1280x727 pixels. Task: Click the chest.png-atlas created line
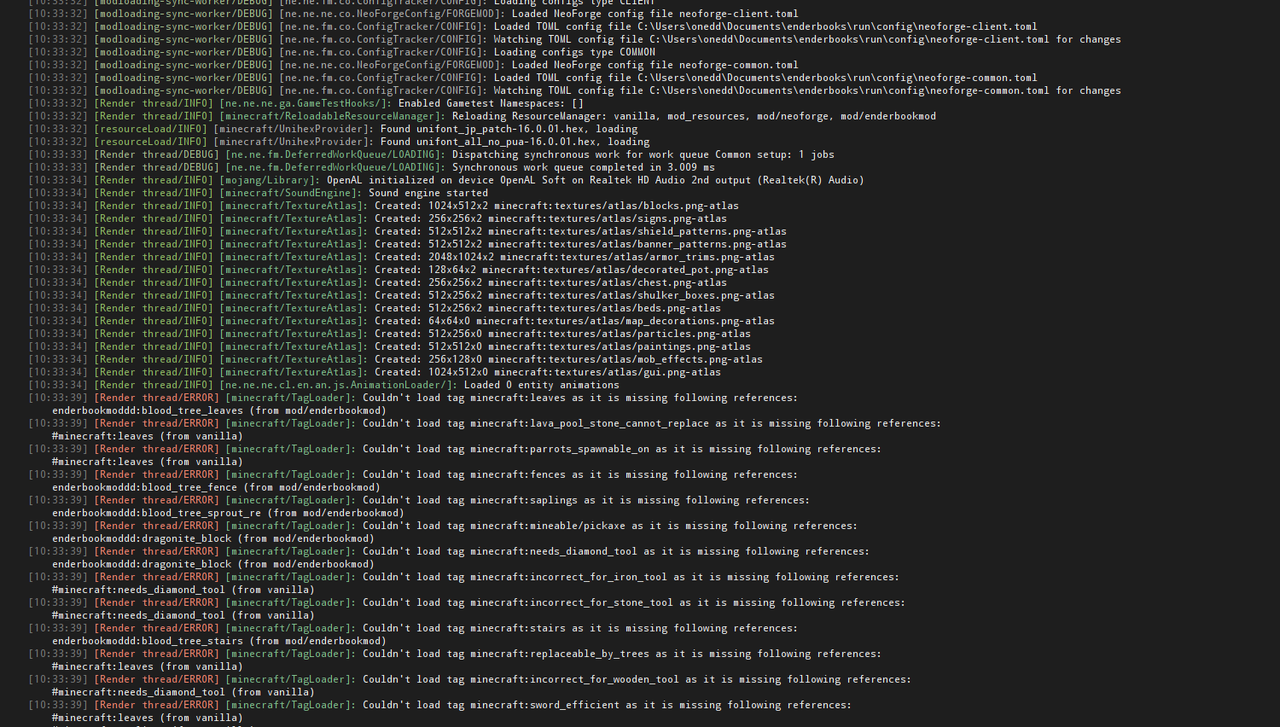click(378, 282)
